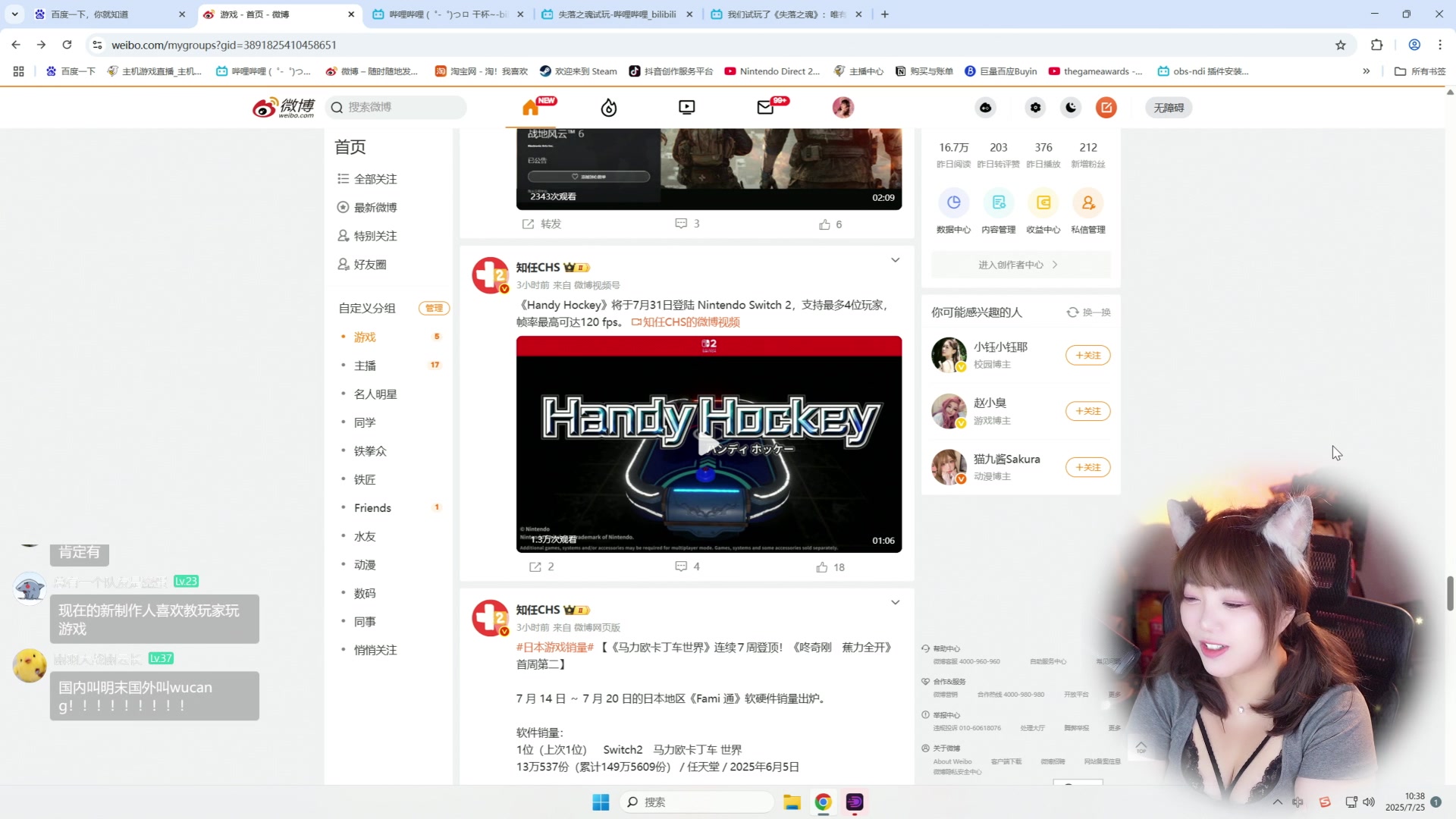Click the 无障碍 accessibility button
The height and width of the screenshot is (819, 1456).
click(x=1169, y=108)
